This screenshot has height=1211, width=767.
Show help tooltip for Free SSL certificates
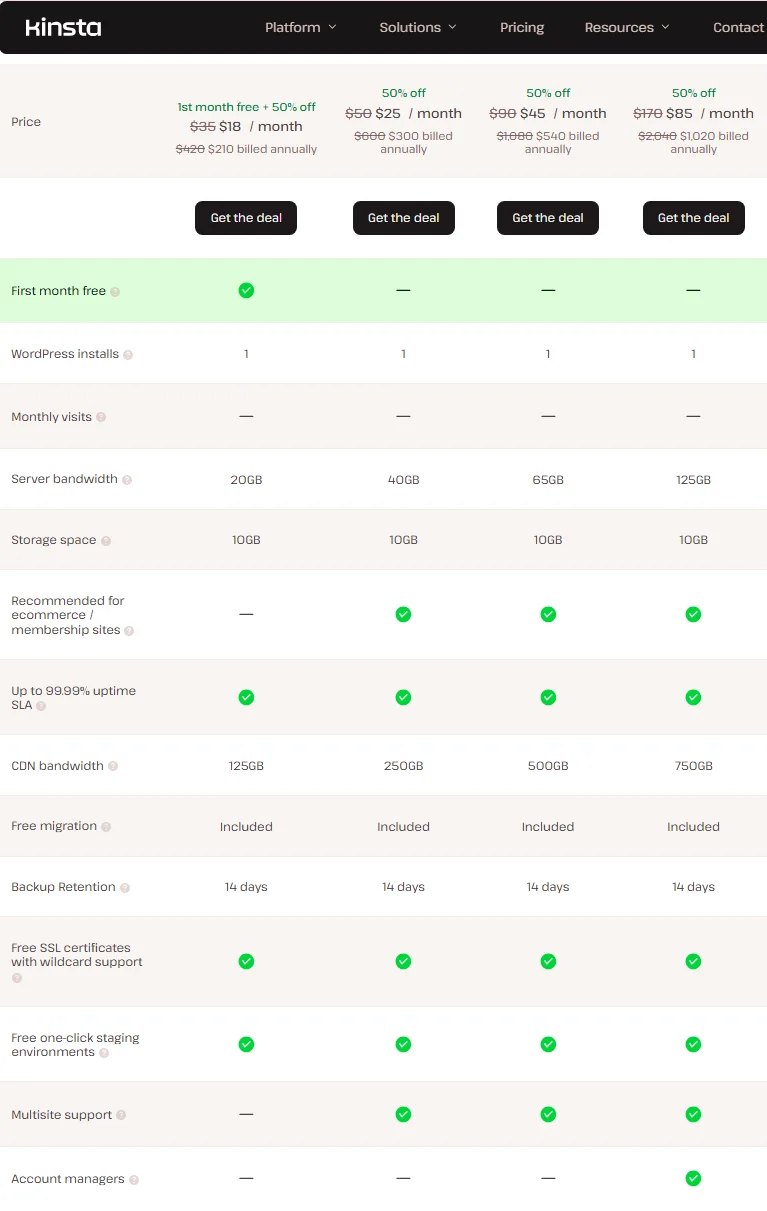click(x=16, y=977)
